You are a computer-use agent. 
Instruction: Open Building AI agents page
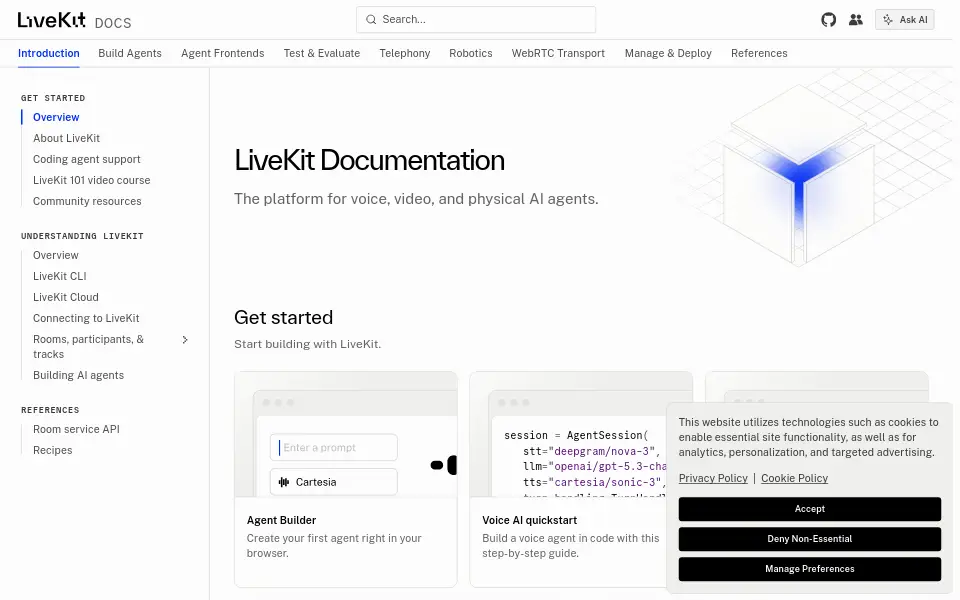(78, 375)
